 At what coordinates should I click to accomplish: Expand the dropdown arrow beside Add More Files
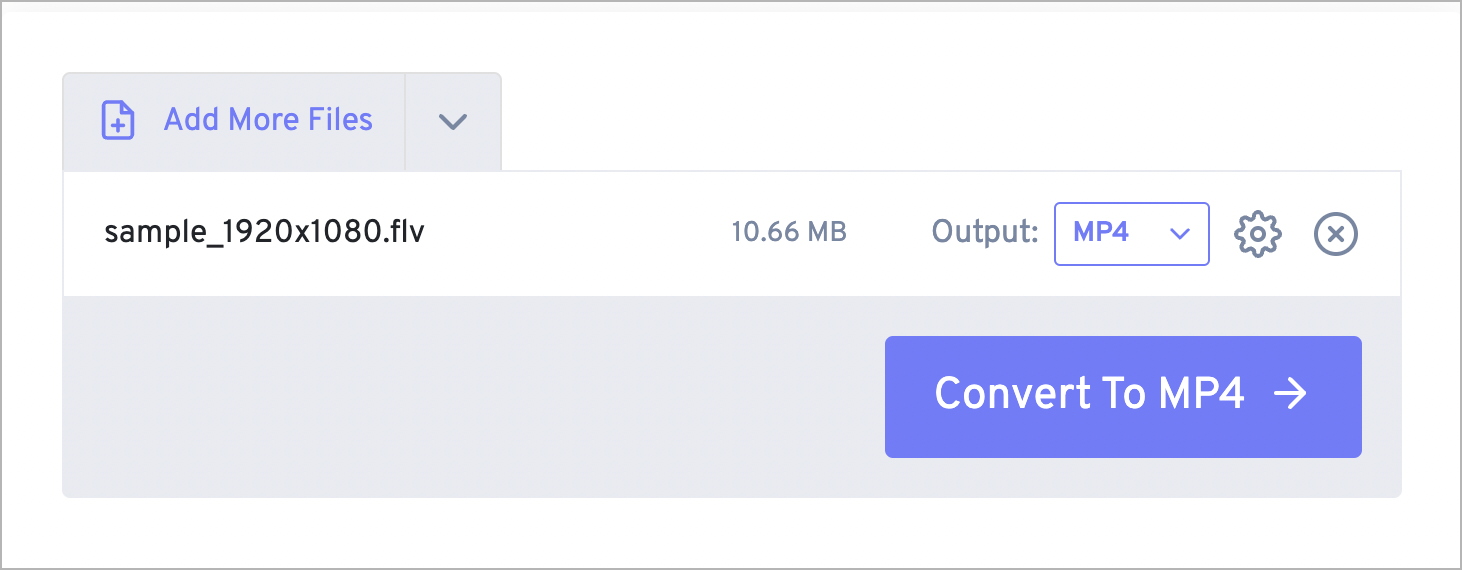[x=453, y=121]
